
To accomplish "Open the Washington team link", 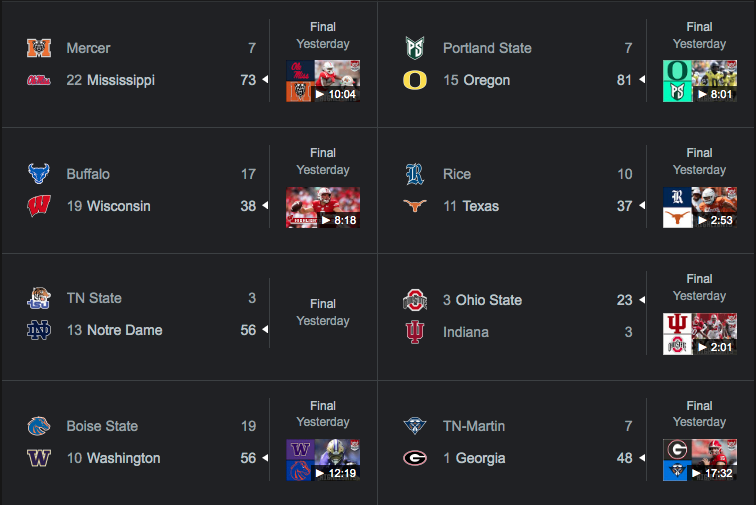I will click(x=124, y=458).
